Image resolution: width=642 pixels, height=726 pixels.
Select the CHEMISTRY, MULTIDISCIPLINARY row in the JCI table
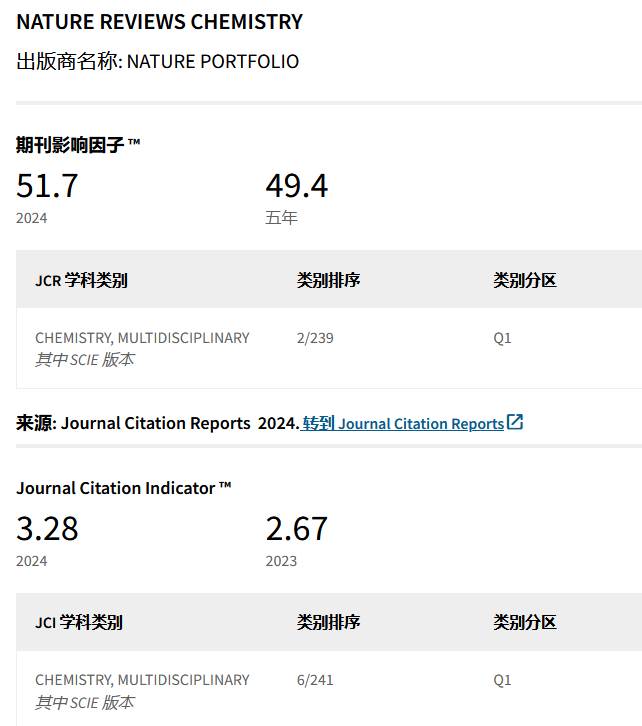(142, 680)
